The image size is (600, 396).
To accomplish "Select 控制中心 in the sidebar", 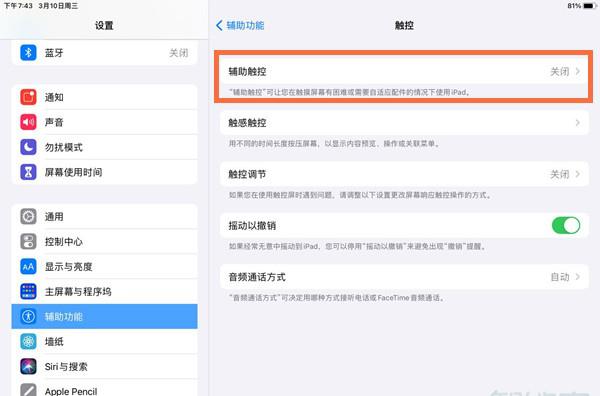I will click(104, 241).
